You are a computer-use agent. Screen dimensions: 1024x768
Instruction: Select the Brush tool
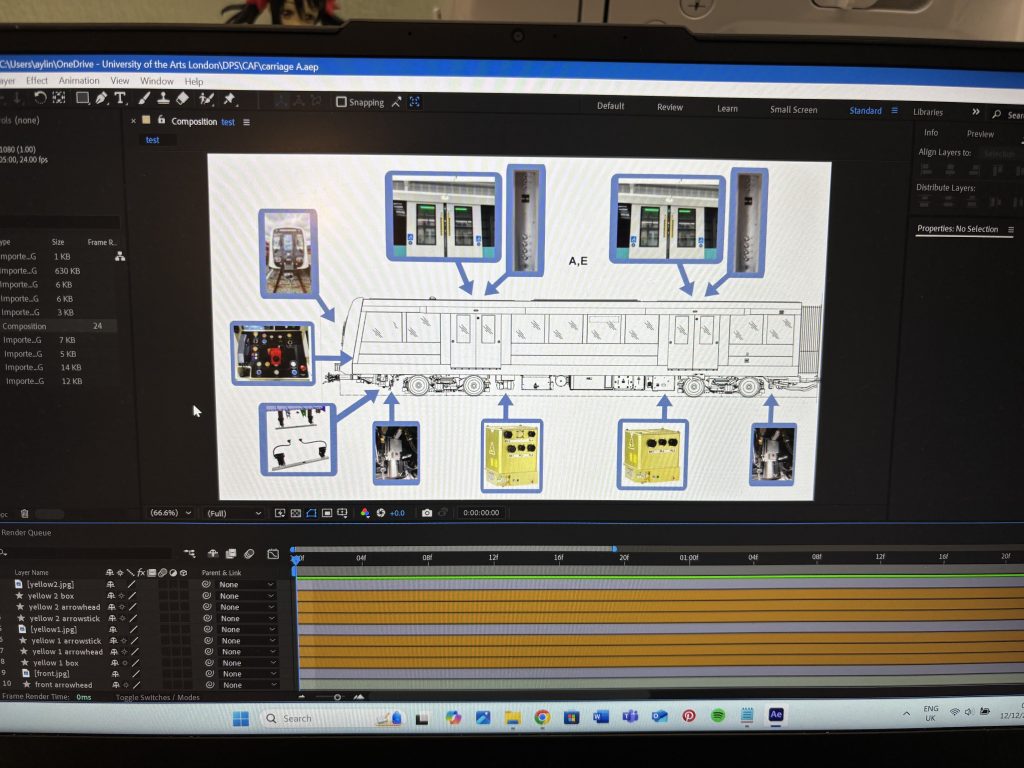point(144,98)
